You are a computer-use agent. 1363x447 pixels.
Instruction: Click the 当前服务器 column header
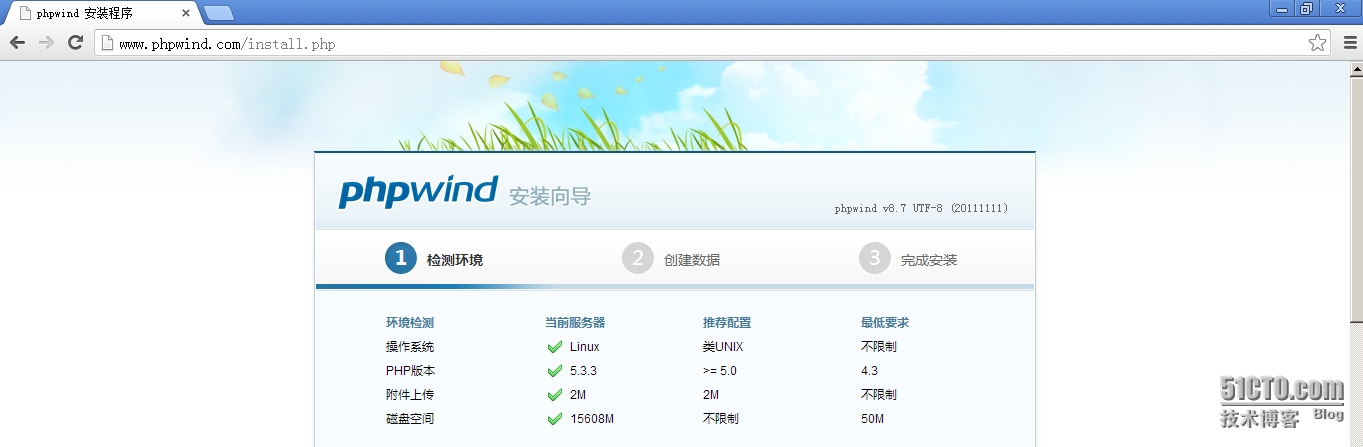click(575, 323)
